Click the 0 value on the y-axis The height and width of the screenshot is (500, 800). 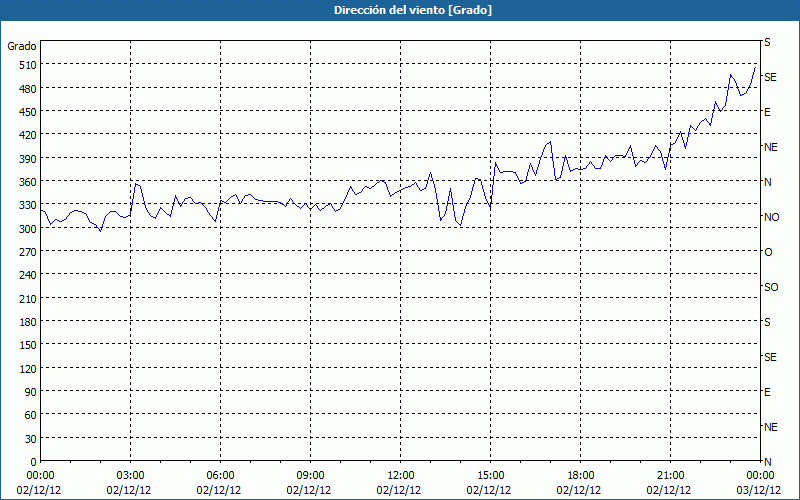pos(34,462)
